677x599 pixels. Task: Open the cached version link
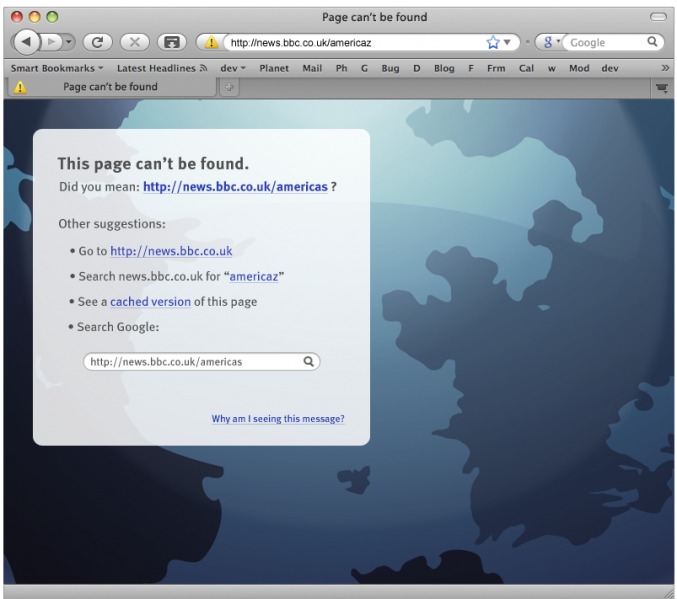coord(150,301)
